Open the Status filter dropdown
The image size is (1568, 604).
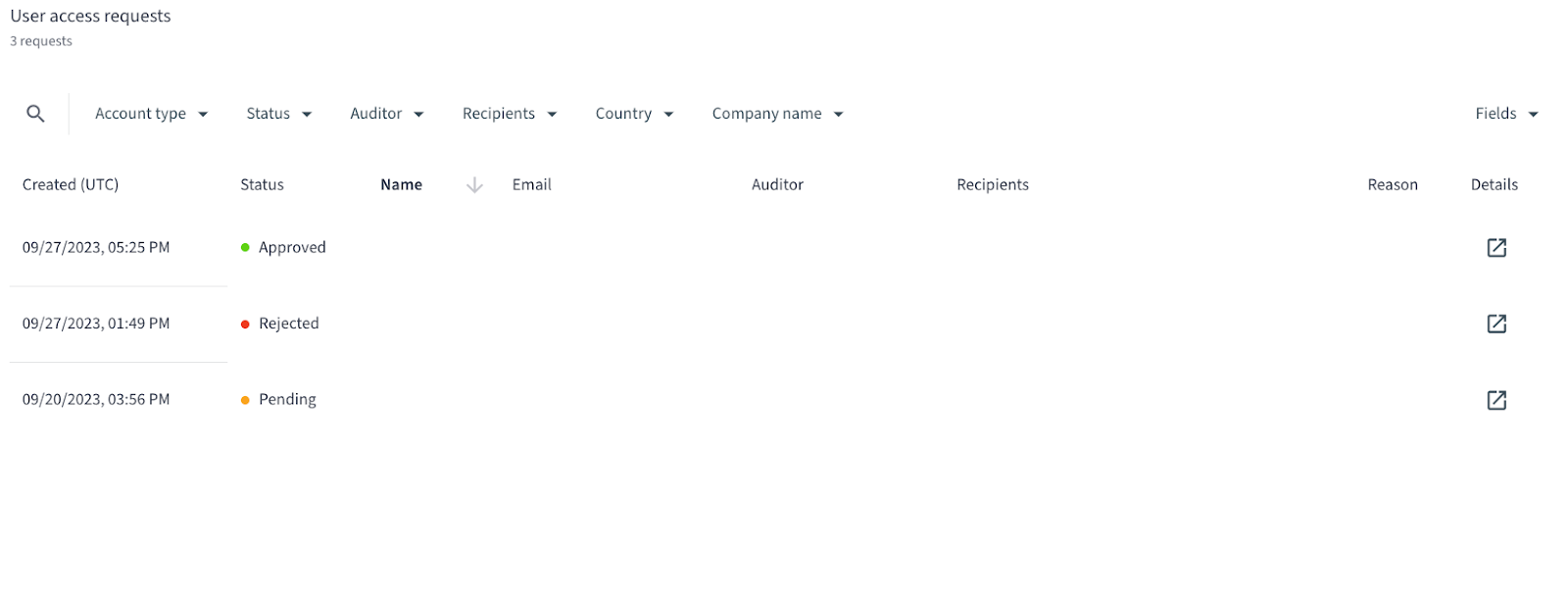pos(279,114)
